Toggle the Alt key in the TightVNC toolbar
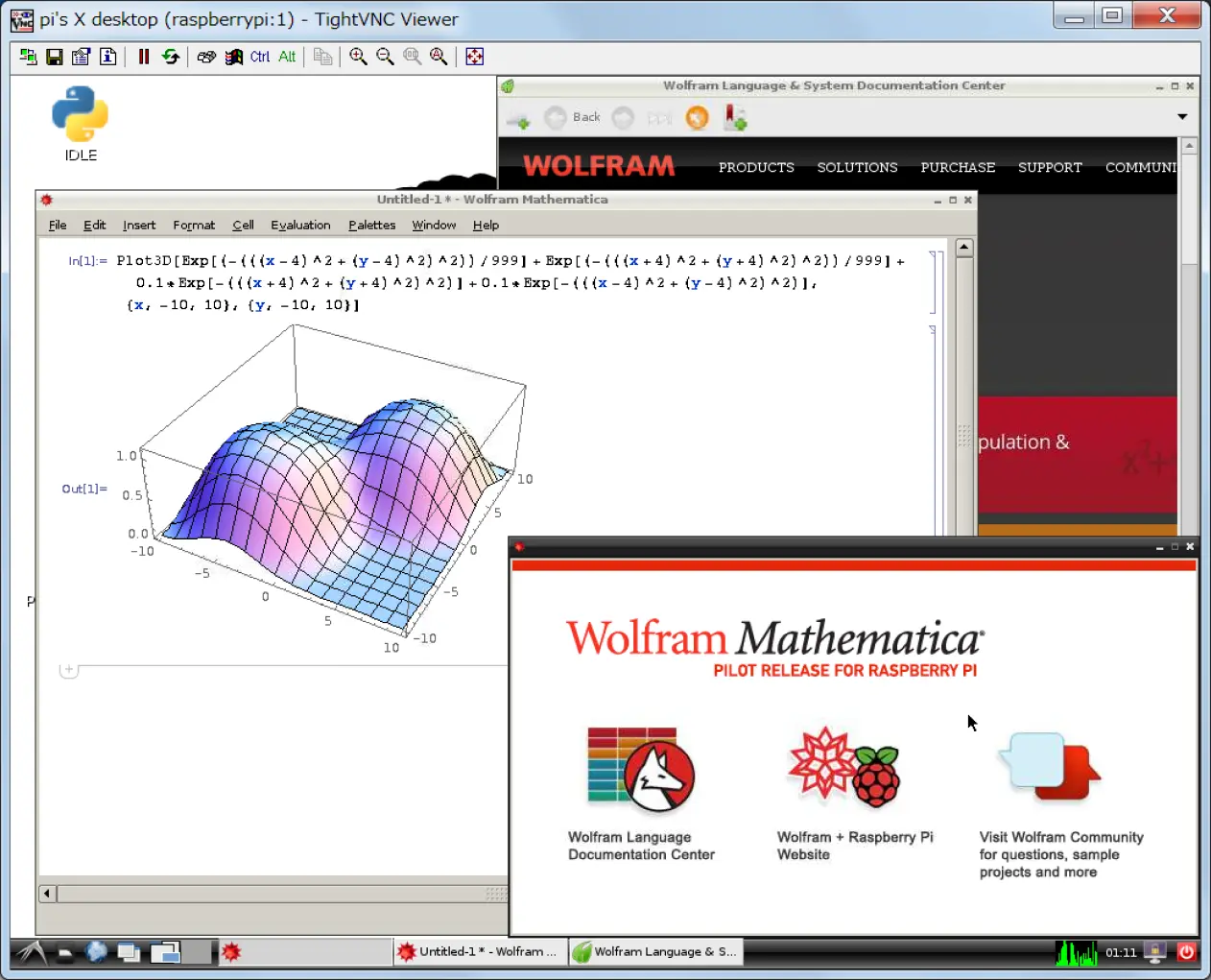Viewport: 1211px width, 980px height. click(286, 57)
